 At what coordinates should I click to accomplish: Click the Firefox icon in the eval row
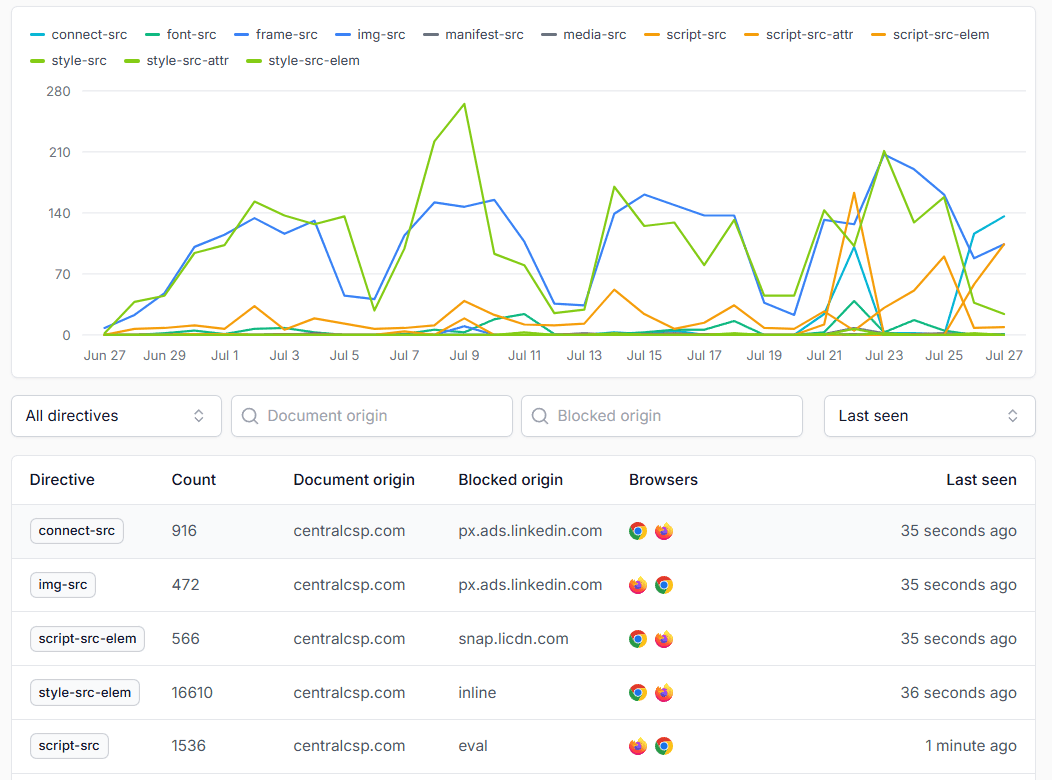(x=638, y=746)
